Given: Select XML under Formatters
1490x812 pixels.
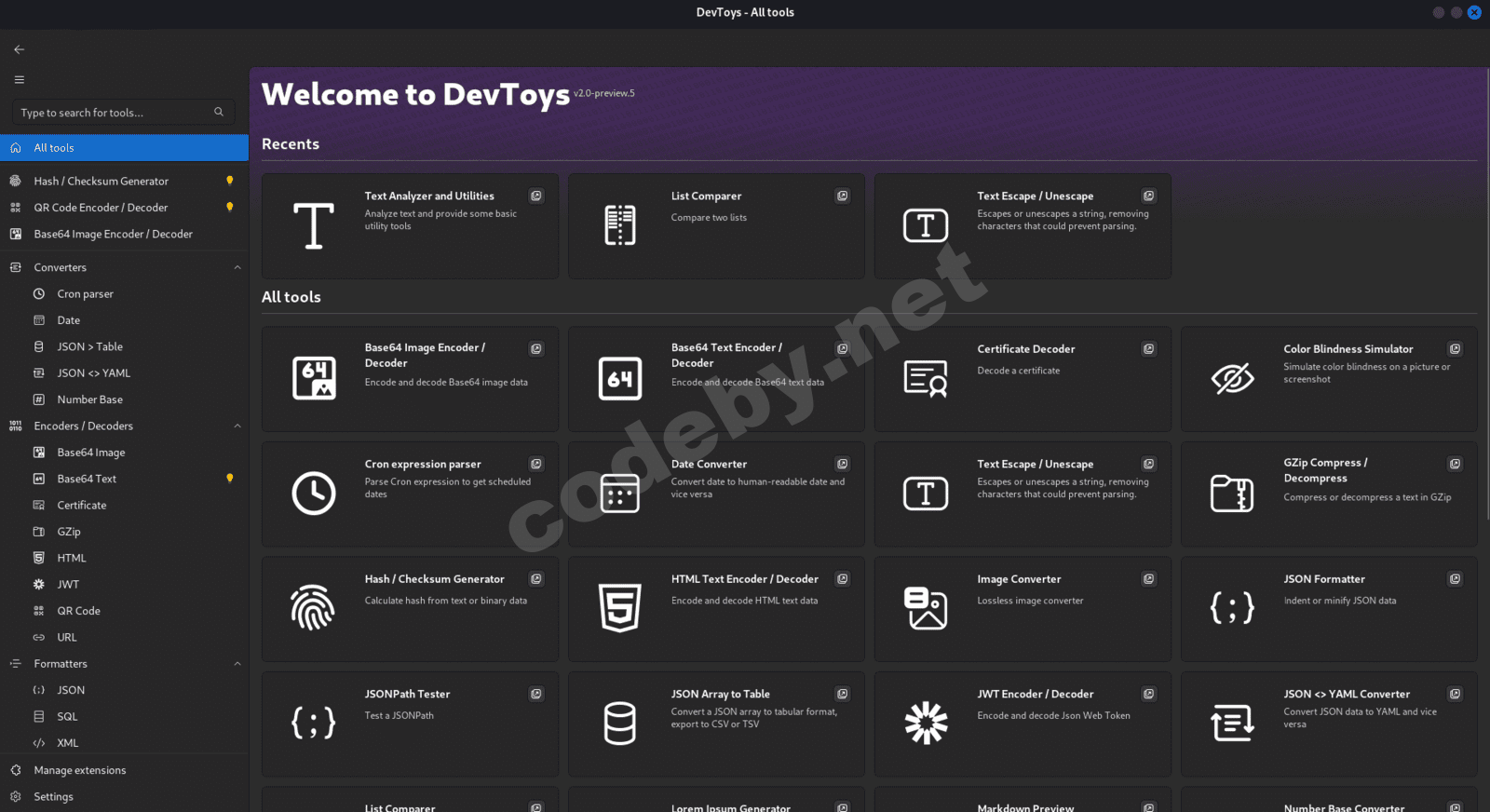Looking at the screenshot, I should point(124,743).
